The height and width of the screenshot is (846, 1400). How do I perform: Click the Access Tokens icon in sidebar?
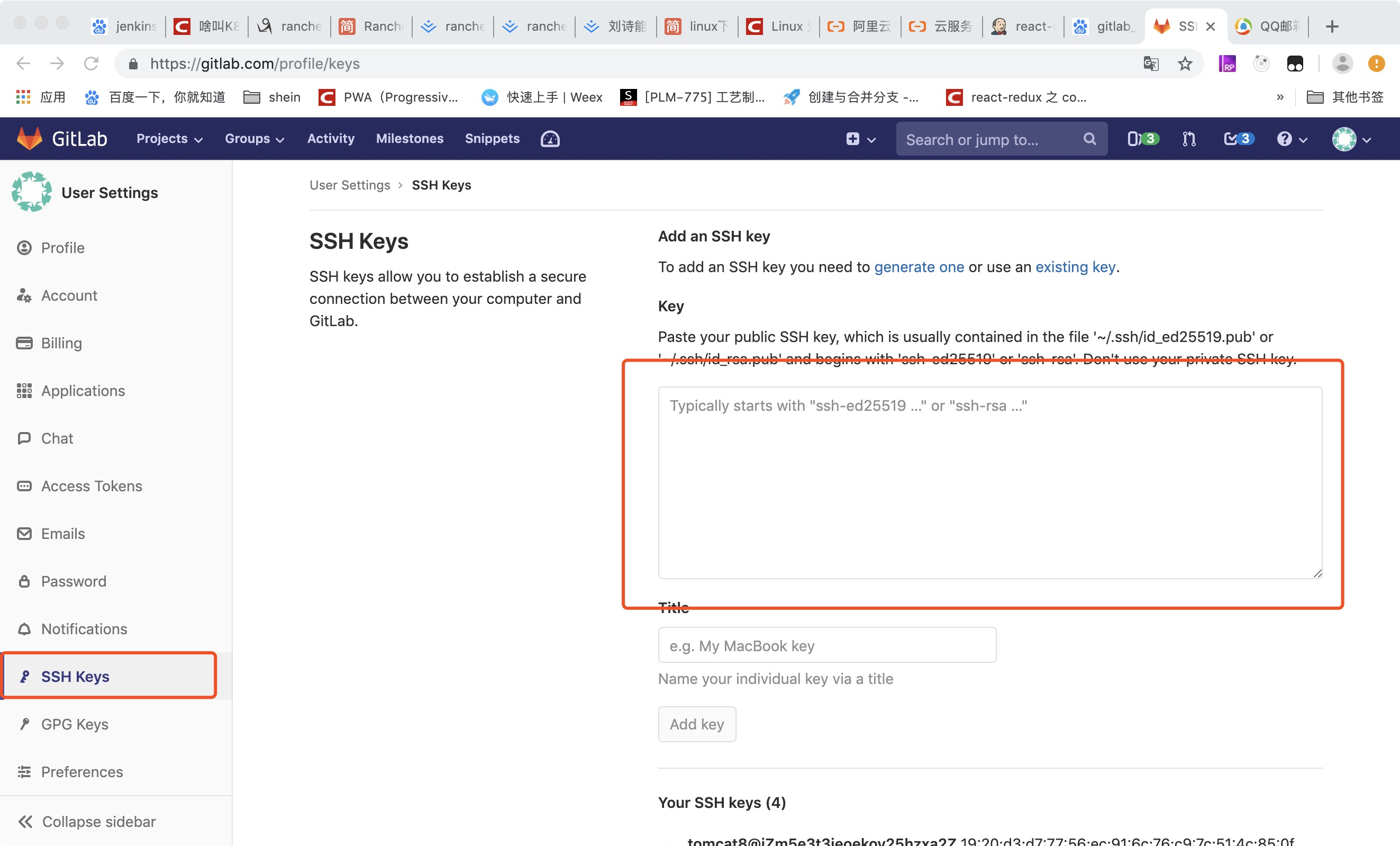coord(24,486)
